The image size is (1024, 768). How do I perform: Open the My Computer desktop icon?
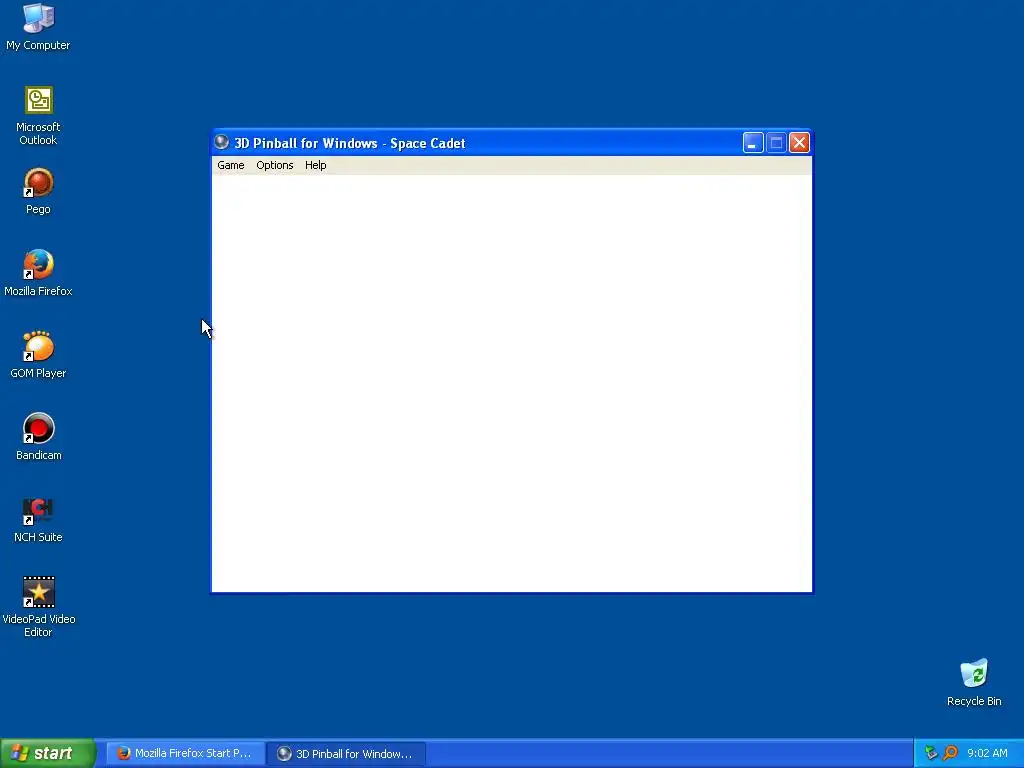coord(38,26)
